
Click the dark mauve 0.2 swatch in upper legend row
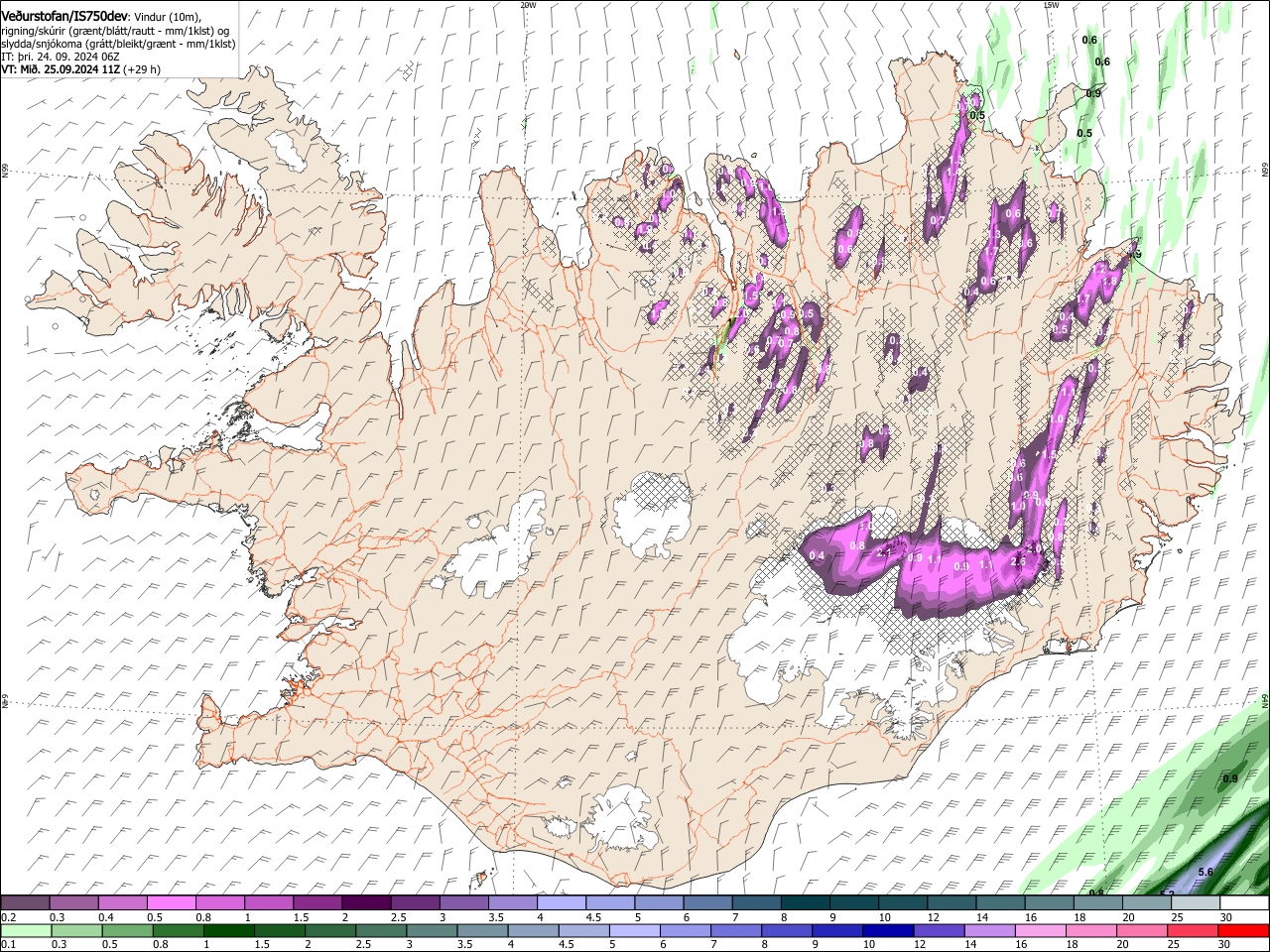pyautogui.click(x=25, y=903)
